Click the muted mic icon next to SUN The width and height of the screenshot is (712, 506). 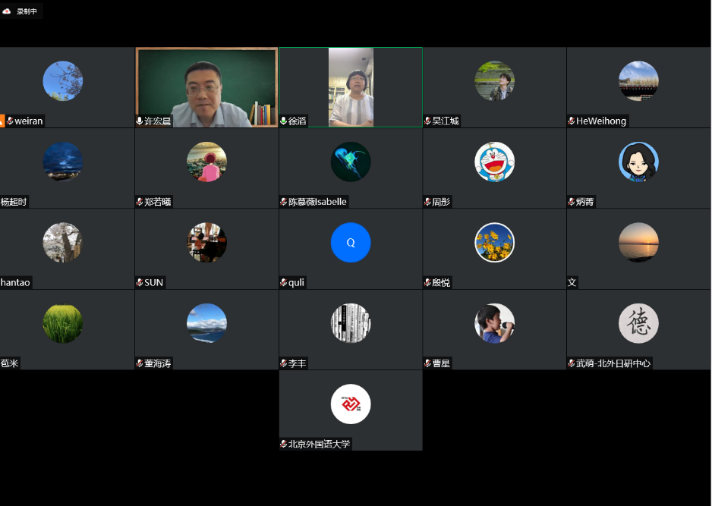pos(140,283)
